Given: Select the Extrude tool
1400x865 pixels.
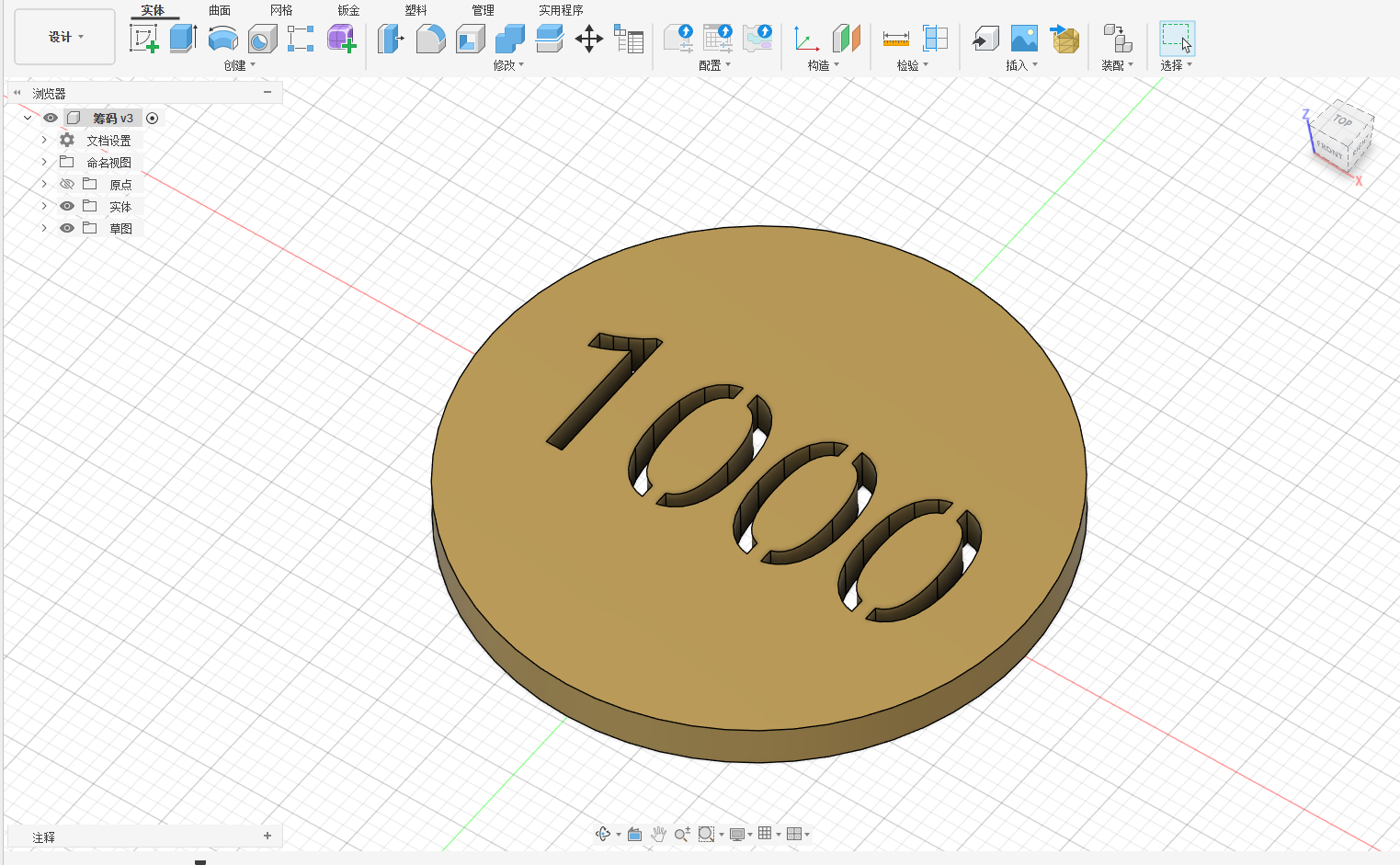Looking at the screenshot, I should tap(184, 39).
